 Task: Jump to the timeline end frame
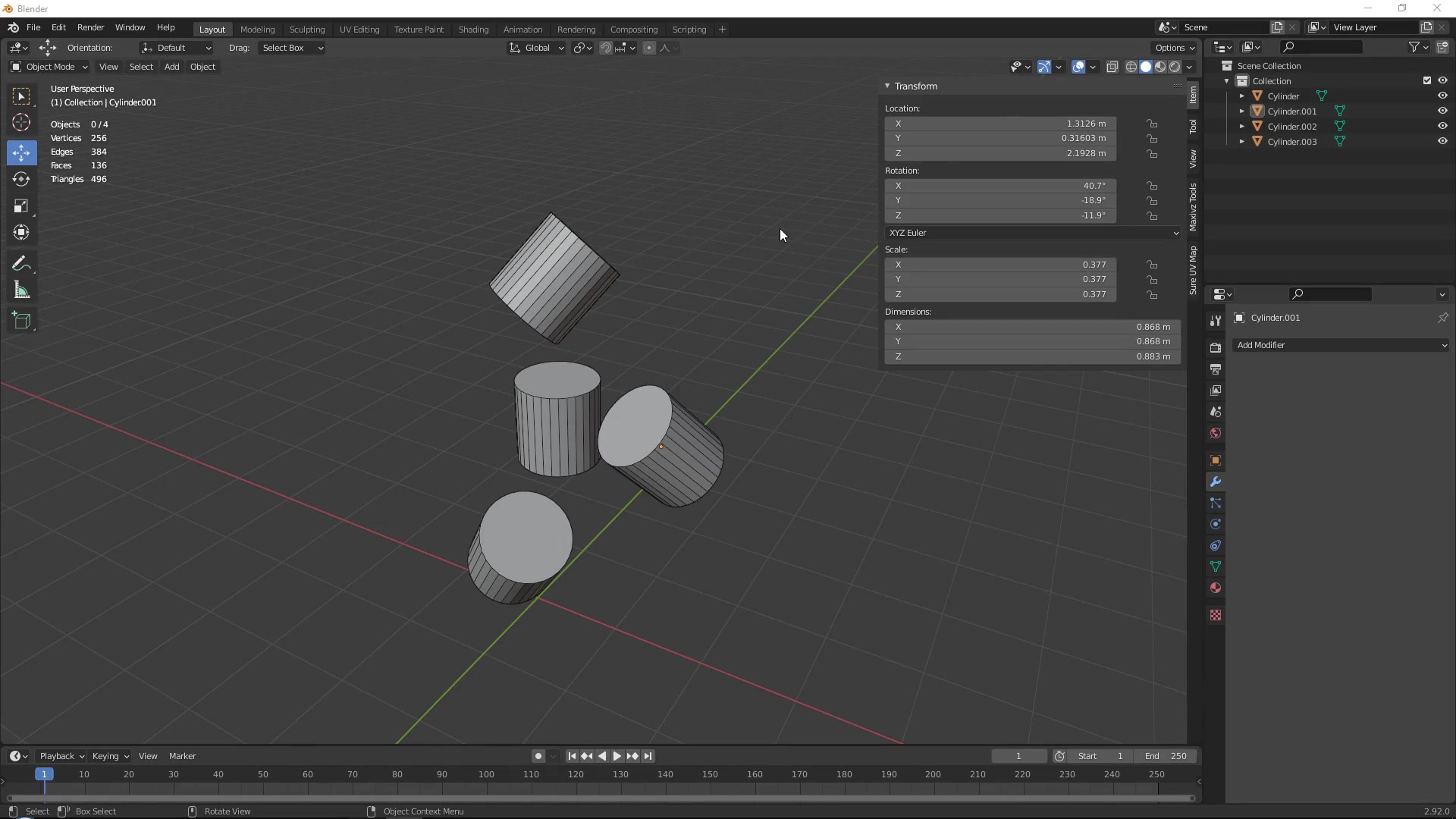coord(648,756)
